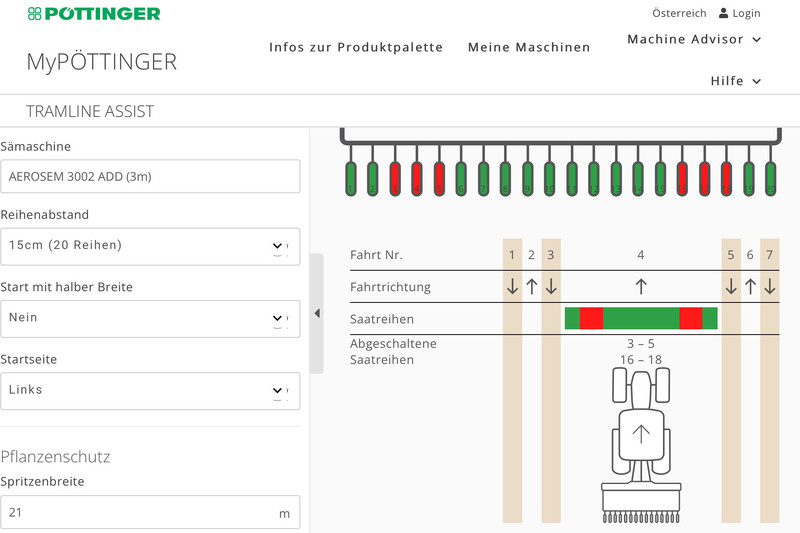Select Fahrt number 3
The image size is (800, 533).
click(x=551, y=255)
